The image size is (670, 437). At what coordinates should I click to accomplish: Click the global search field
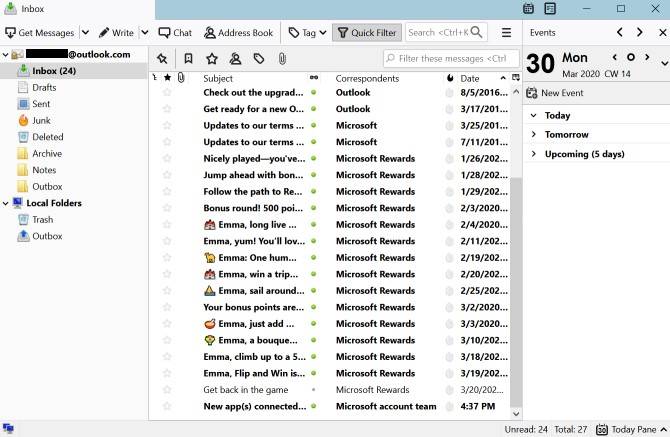coord(446,32)
